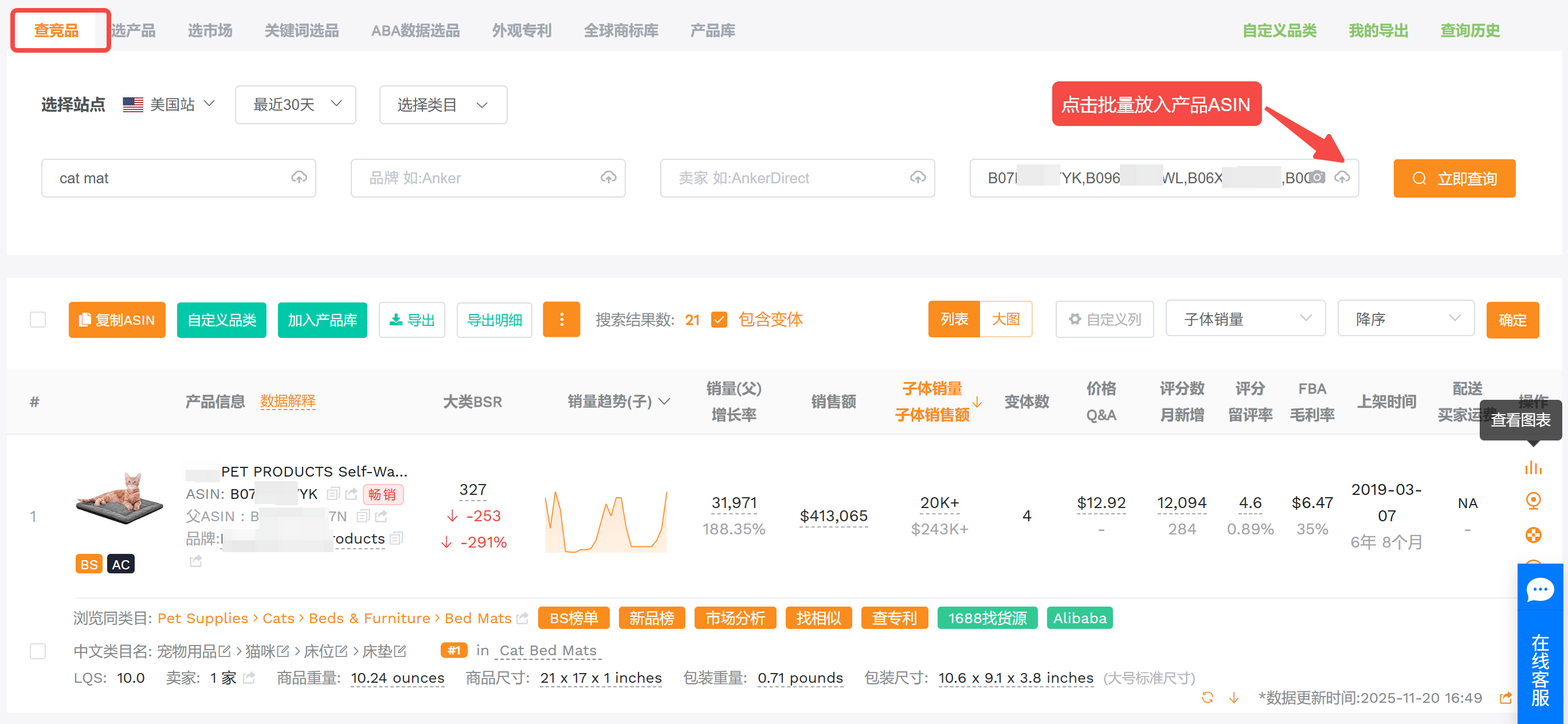Click copy icon next to product ASIN
1568x724 pixels.
click(333, 493)
